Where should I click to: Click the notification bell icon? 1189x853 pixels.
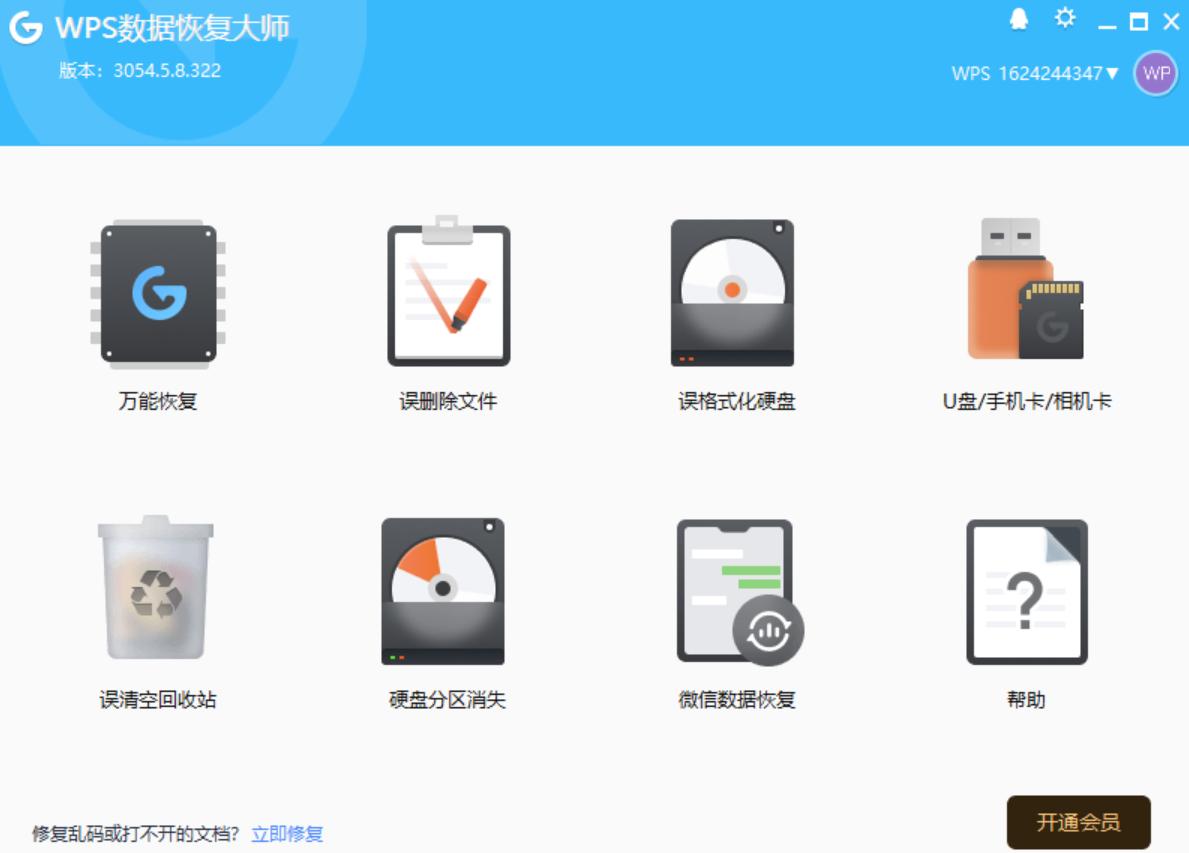[x=1019, y=19]
